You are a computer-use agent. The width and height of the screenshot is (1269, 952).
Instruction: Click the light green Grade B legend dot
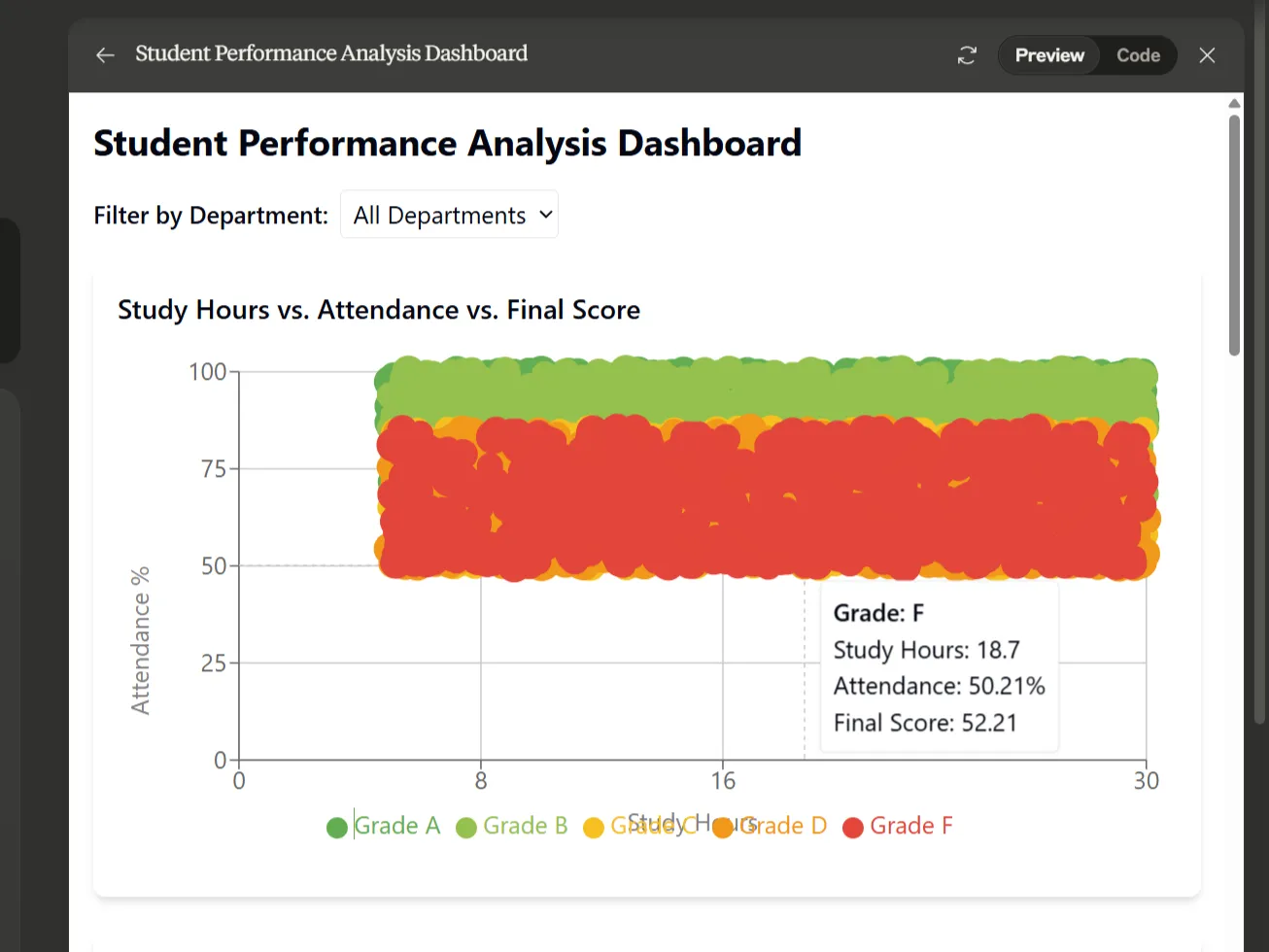(x=464, y=827)
